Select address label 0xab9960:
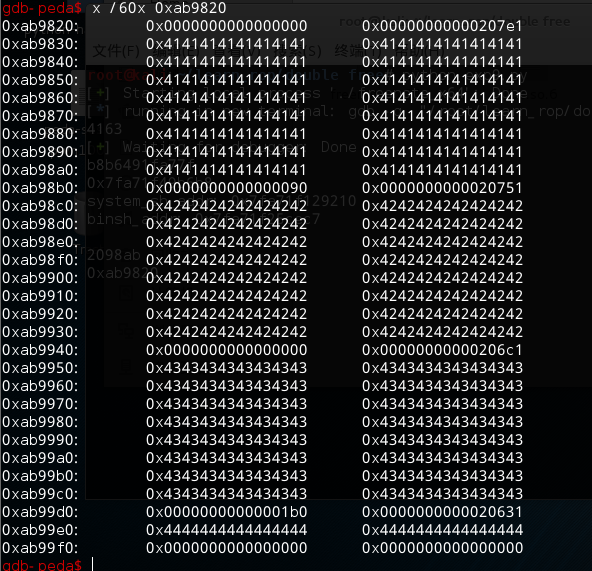The image size is (592, 571). 40,386
